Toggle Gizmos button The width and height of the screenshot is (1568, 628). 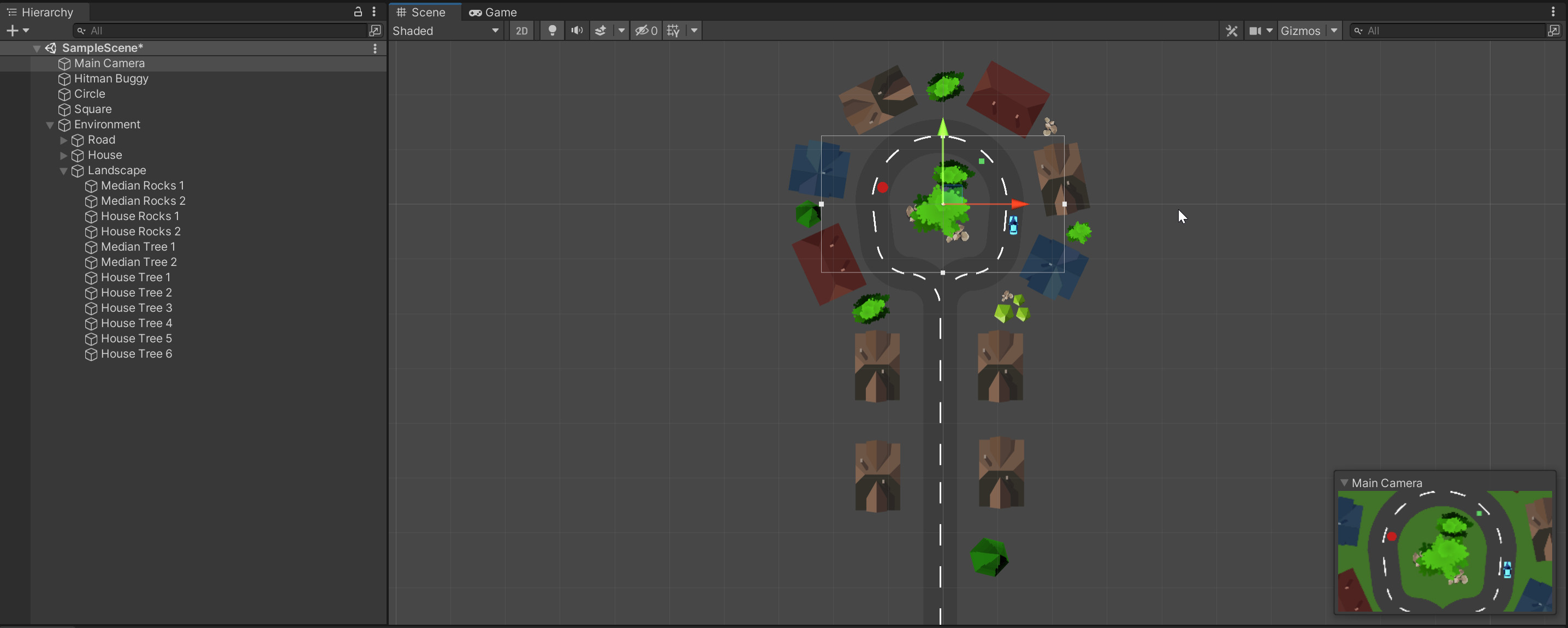coord(1301,31)
